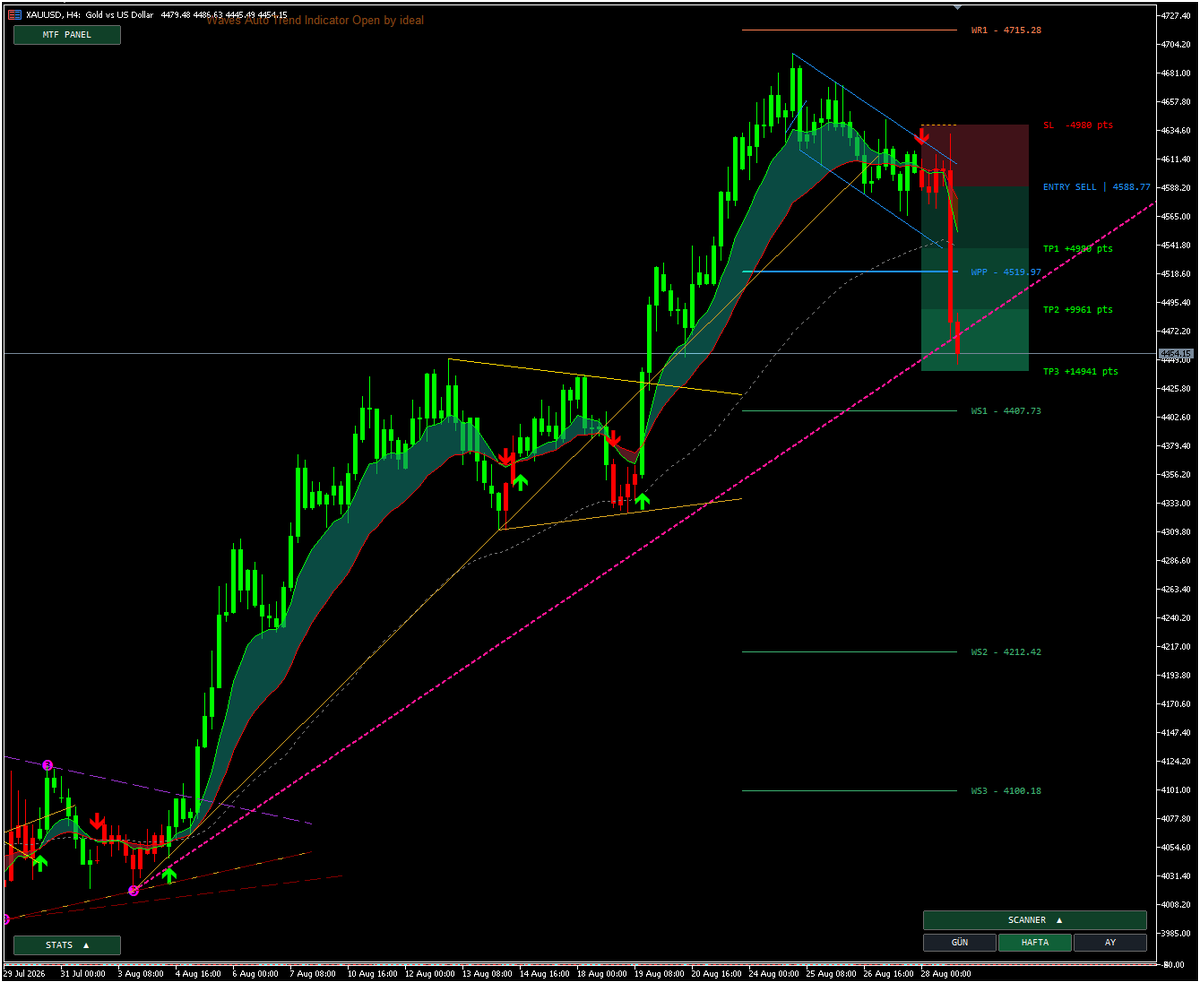
Task: Select the SL -4980 pts label
Action: coord(1078,125)
